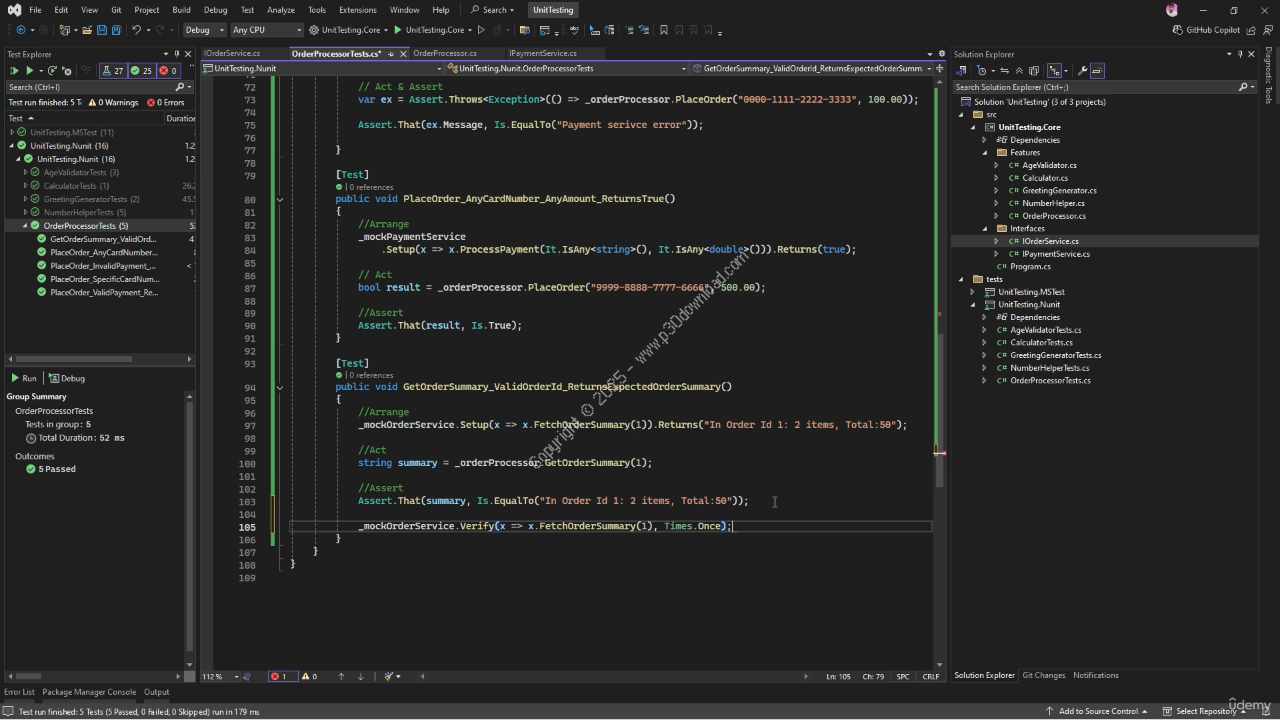
Task: Open the GetOrderSummary member navigation dropdown
Action: [812, 69]
